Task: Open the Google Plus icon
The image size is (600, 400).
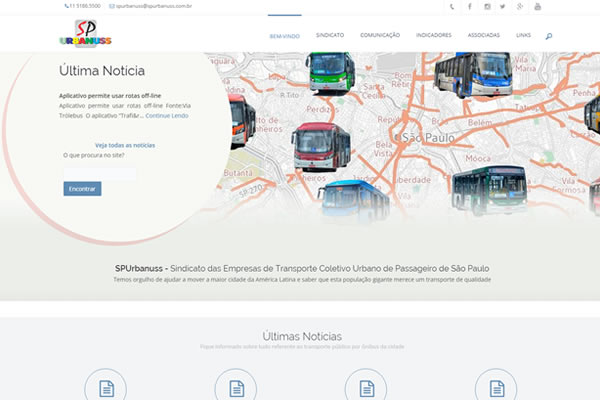Action: pyautogui.click(x=520, y=6)
